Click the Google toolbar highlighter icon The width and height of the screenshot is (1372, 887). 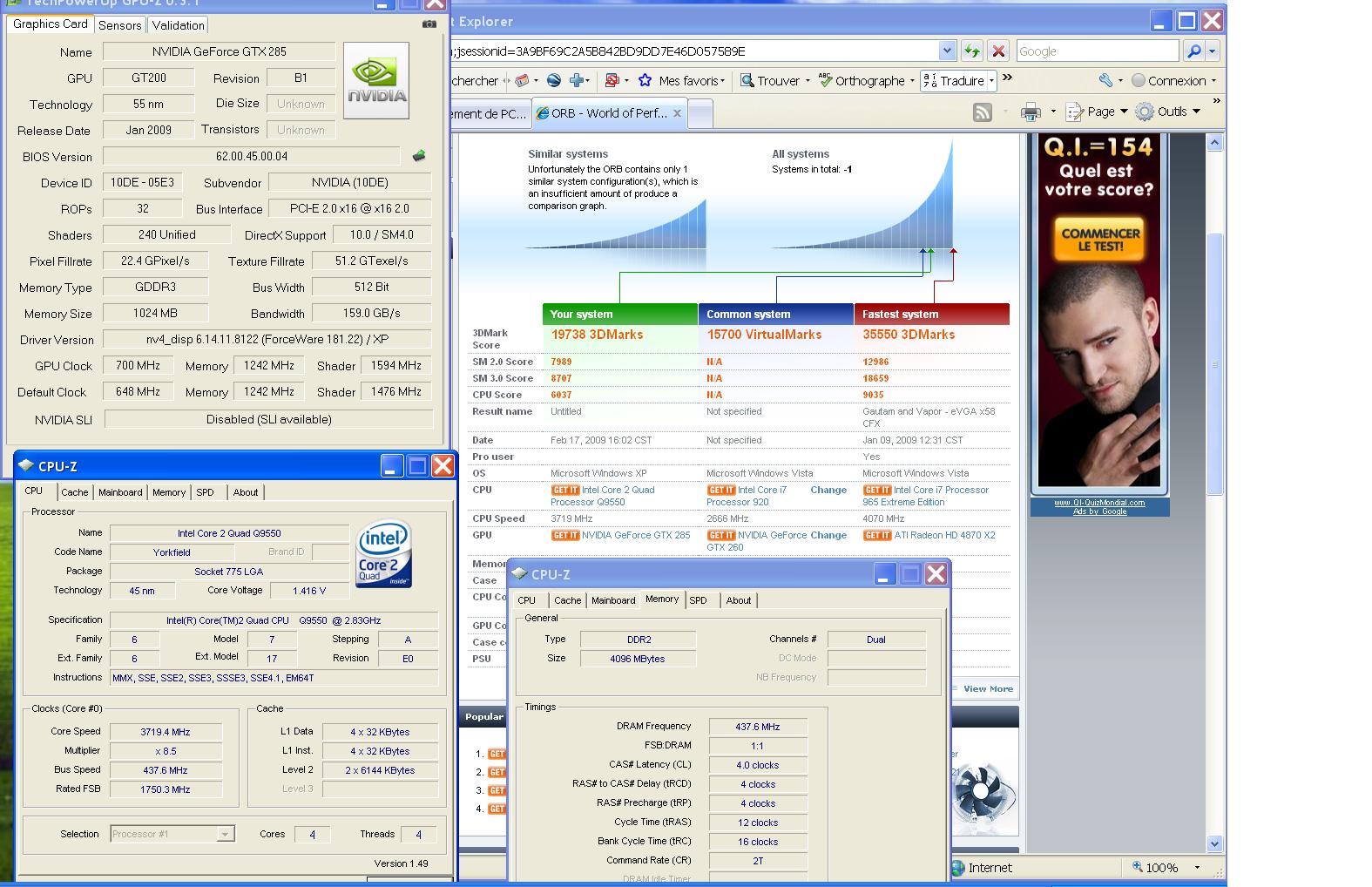pos(522,80)
